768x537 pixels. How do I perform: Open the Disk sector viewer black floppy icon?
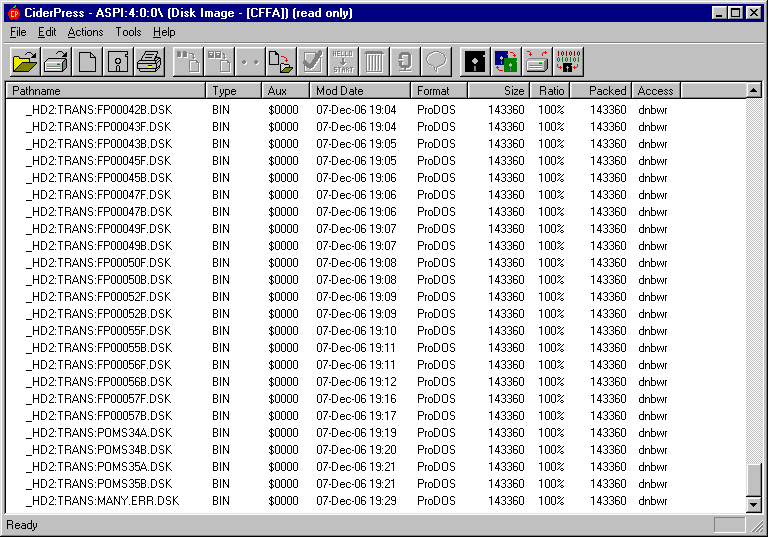coord(475,62)
